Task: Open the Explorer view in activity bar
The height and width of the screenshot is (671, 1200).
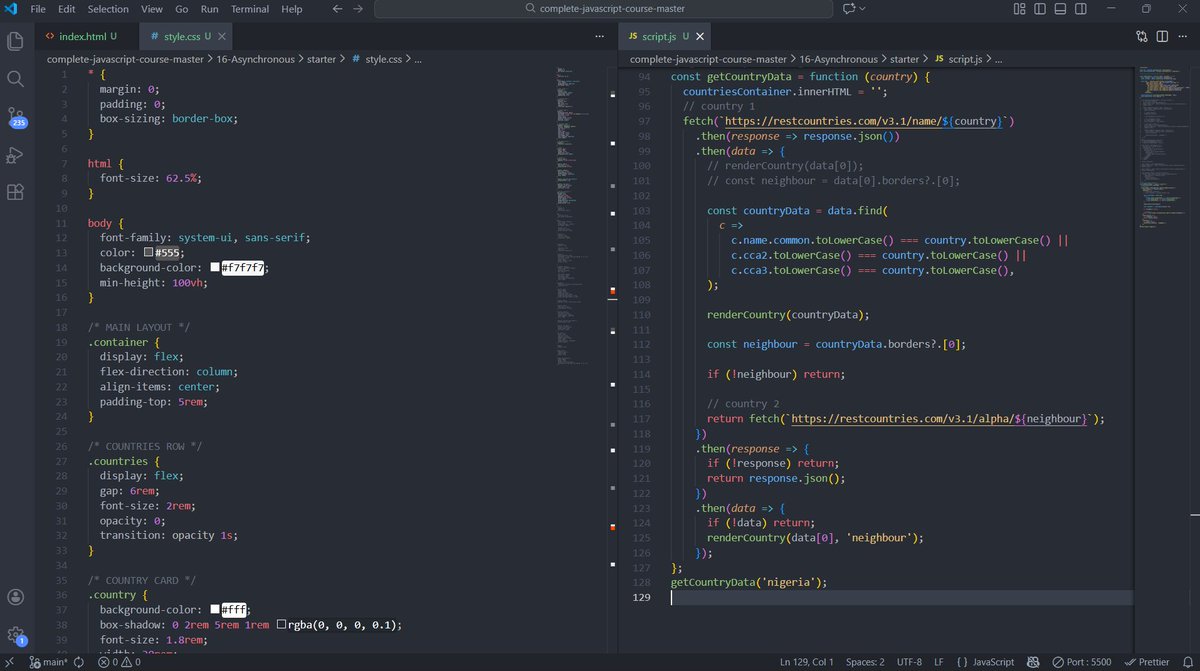Action: tap(15, 41)
